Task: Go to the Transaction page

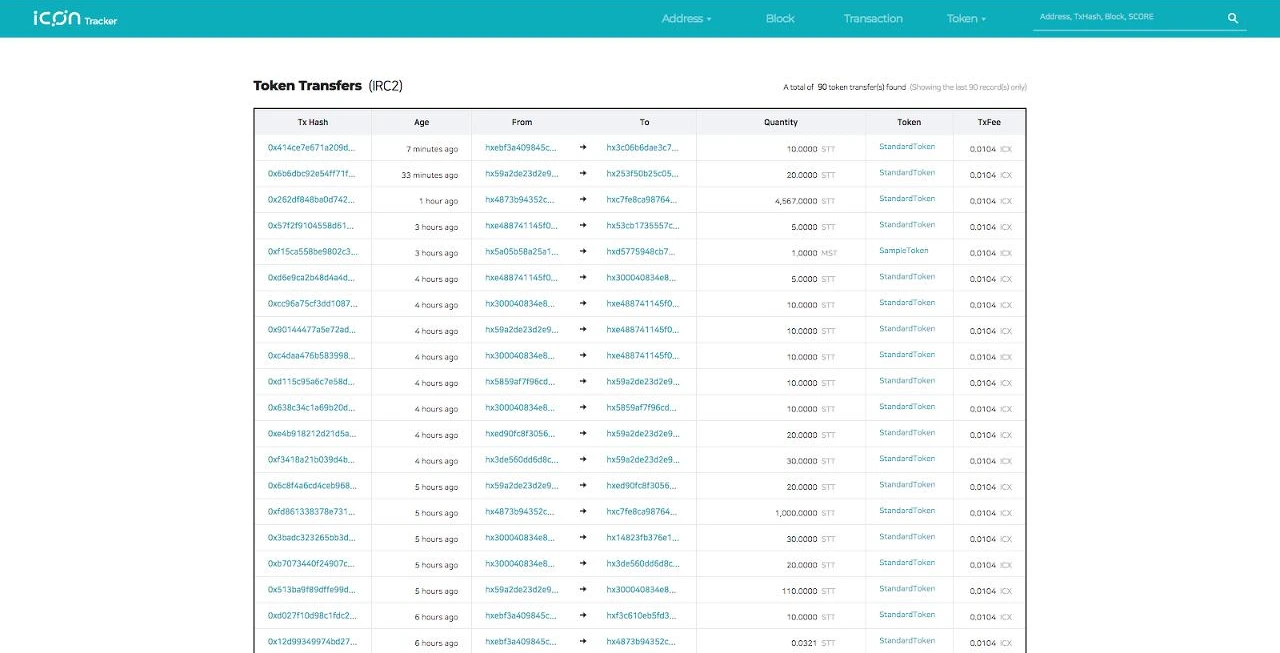Action: point(873,18)
